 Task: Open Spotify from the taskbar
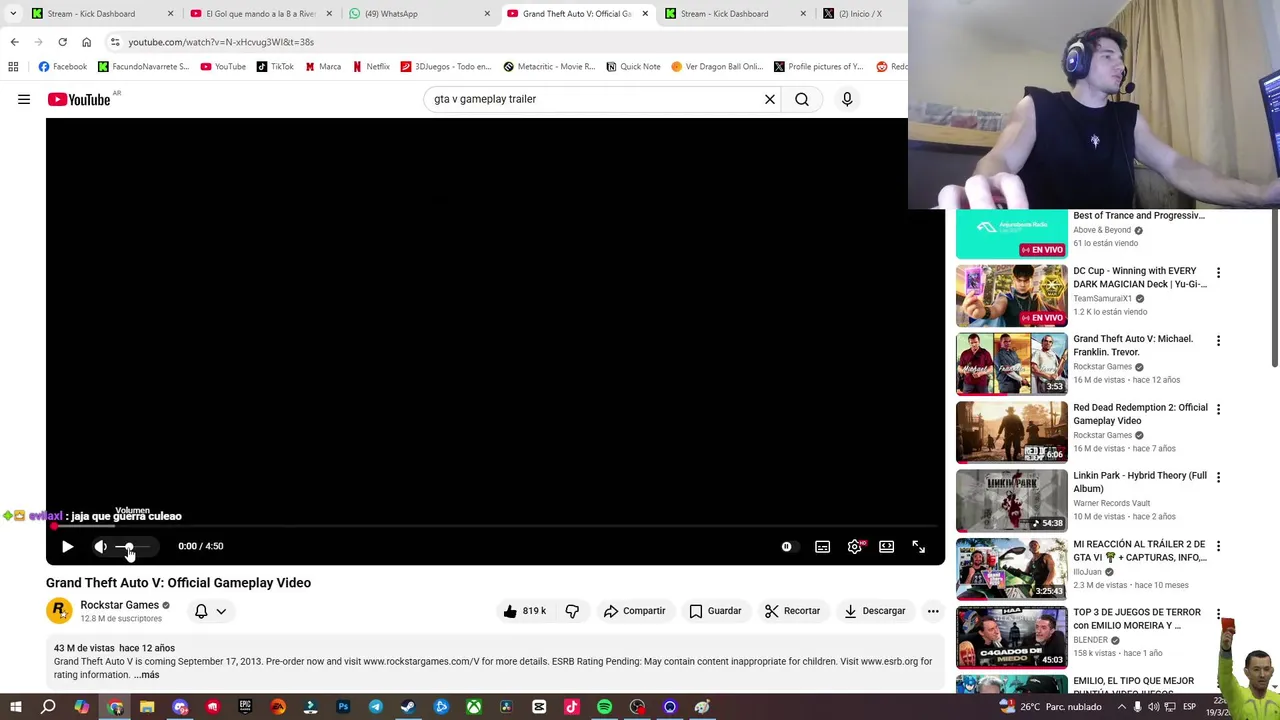[604, 708]
